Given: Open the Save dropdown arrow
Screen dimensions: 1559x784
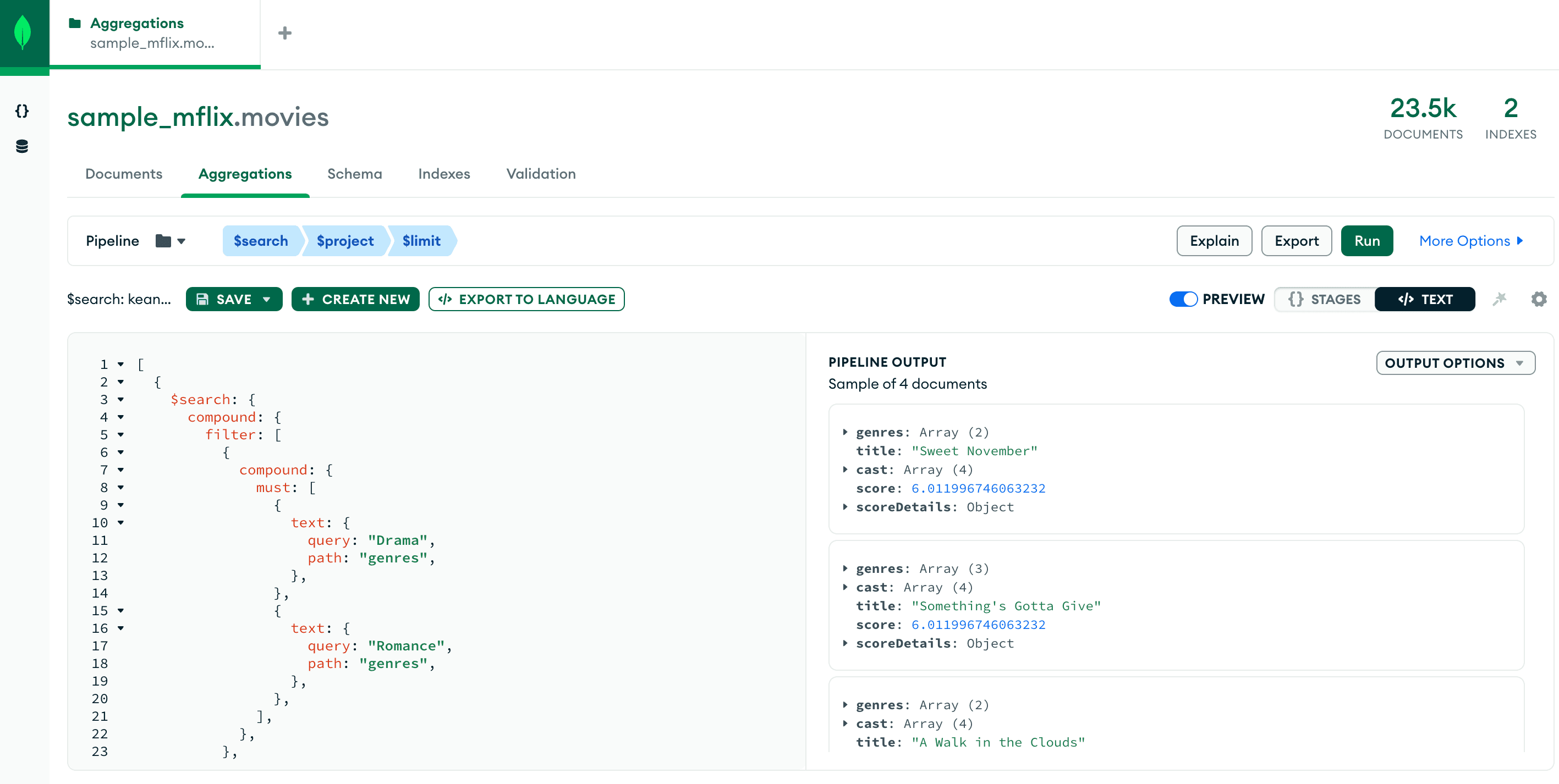Looking at the screenshot, I should coord(266,299).
